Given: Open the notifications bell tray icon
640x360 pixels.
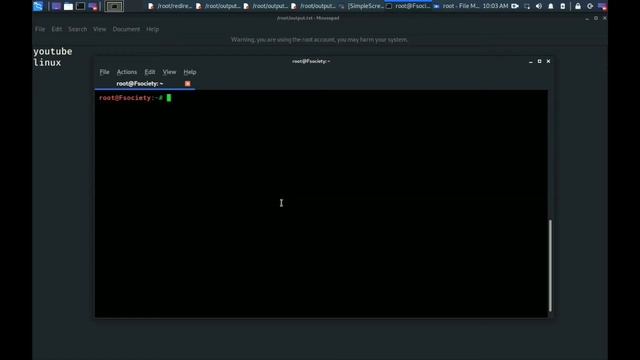Looking at the screenshot, I should click(x=551, y=6).
